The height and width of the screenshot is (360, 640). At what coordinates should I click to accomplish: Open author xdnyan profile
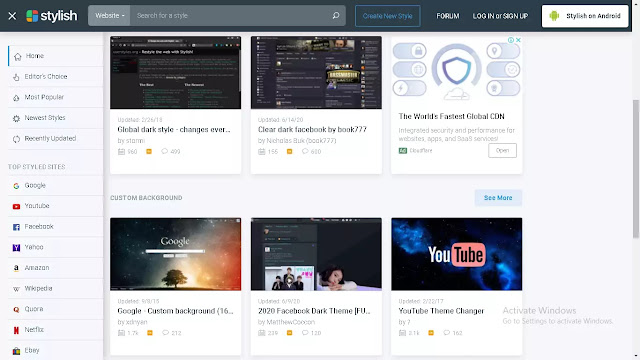point(137,322)
